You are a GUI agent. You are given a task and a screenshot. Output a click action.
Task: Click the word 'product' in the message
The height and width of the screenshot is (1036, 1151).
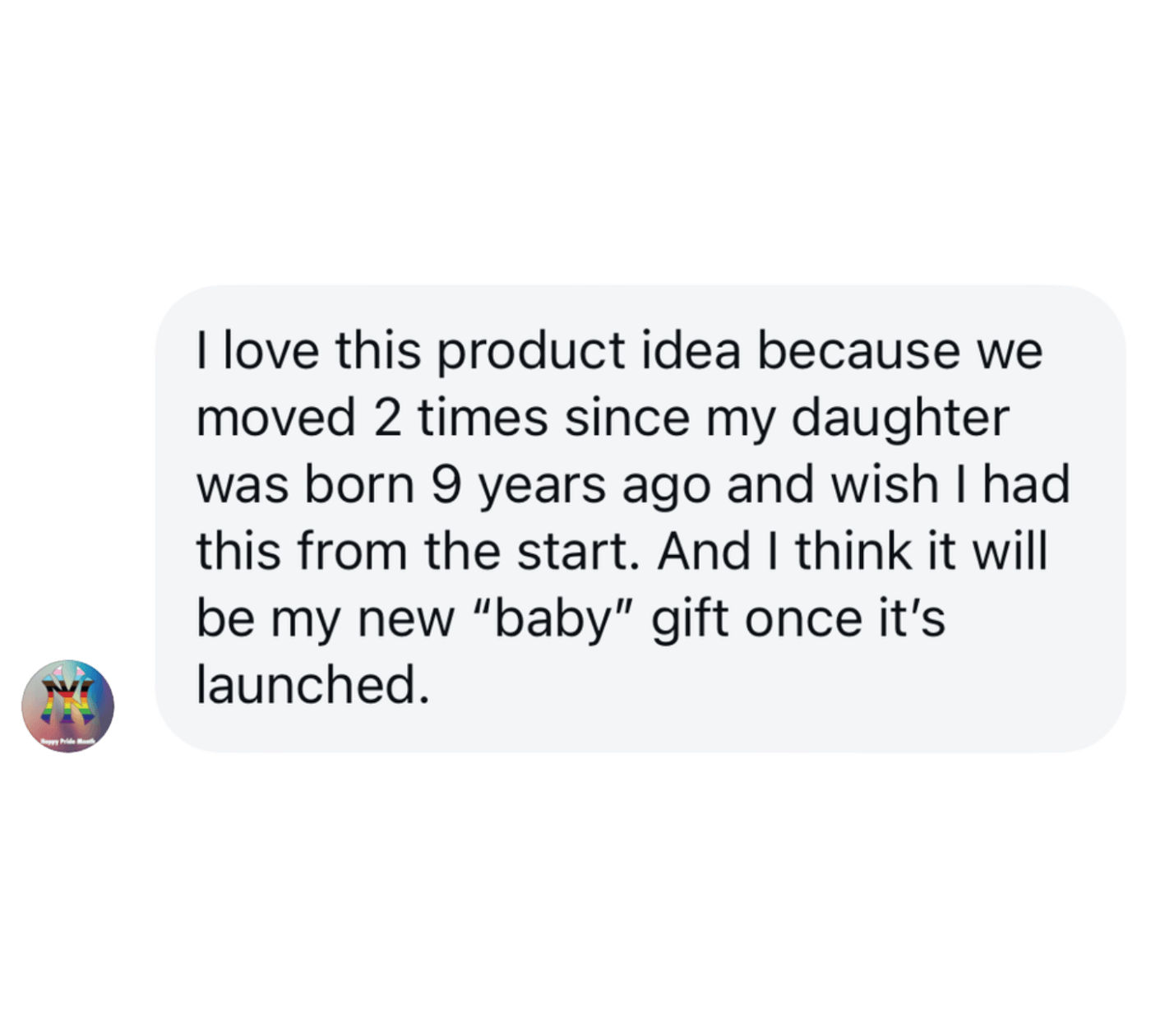click(x=529, y=350)
